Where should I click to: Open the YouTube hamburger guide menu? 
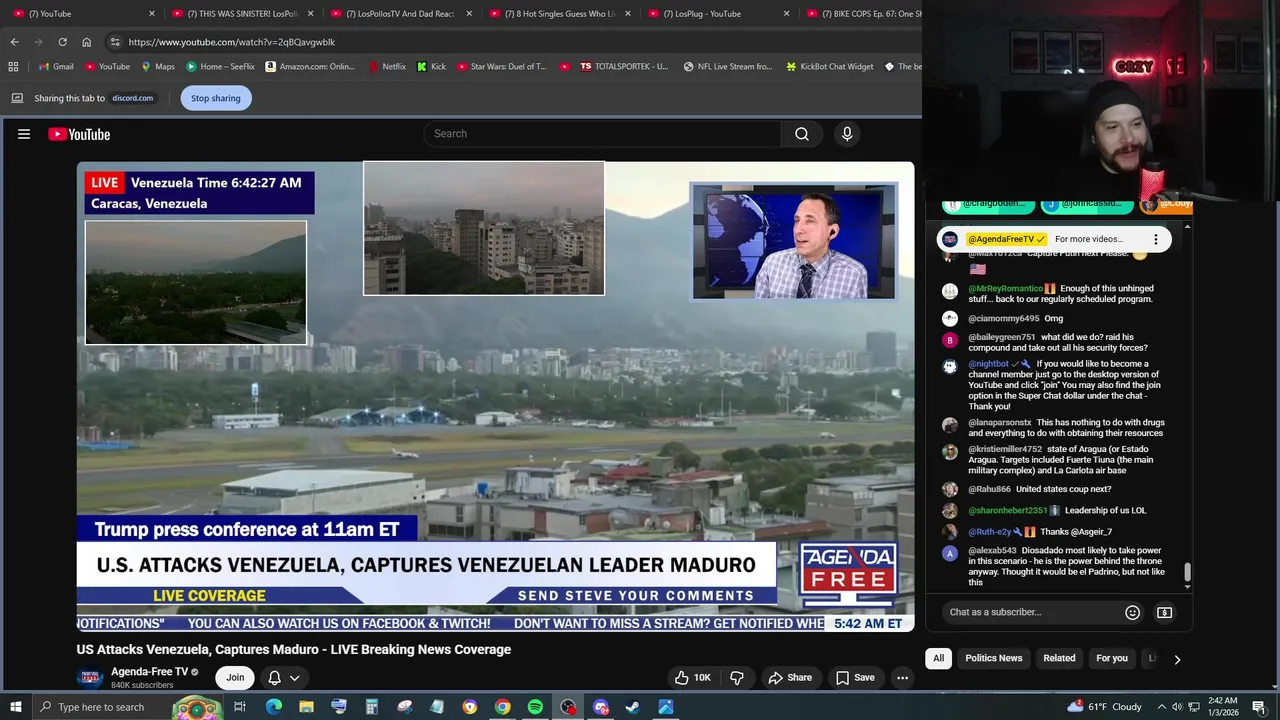coord(24,134)
